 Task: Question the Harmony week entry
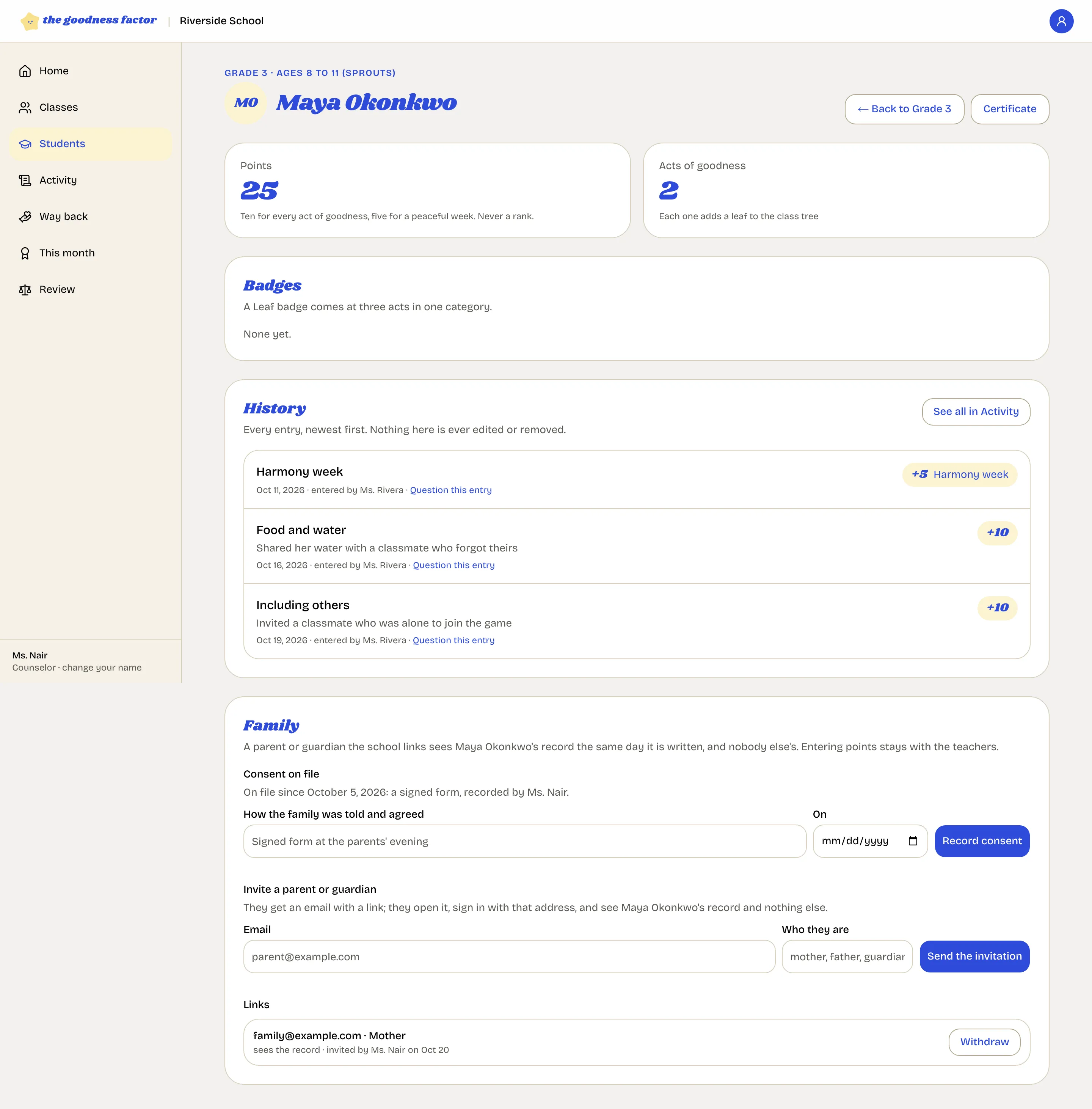click(x=451, y=490)
